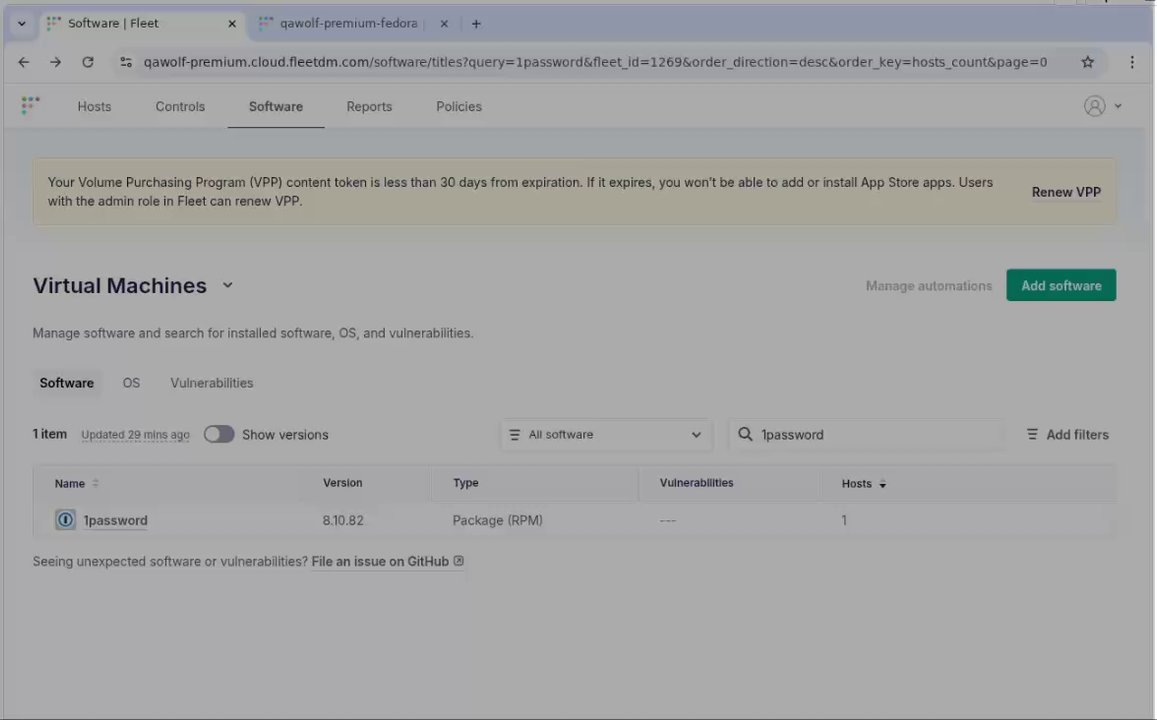Reload the page

pyautogui.click(x=88, y=62)
